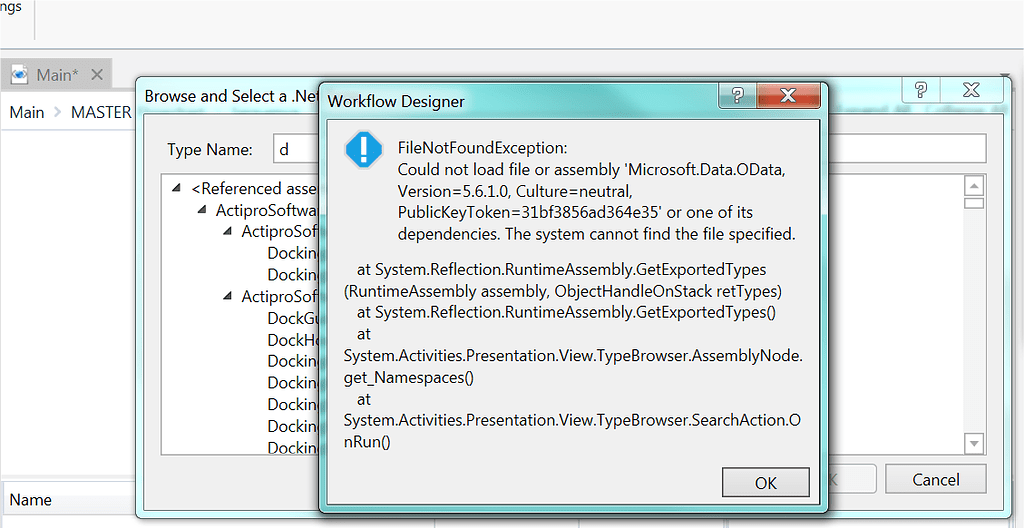
Task: Click the FileNotFoundException error title text
Action: point(483,148)
